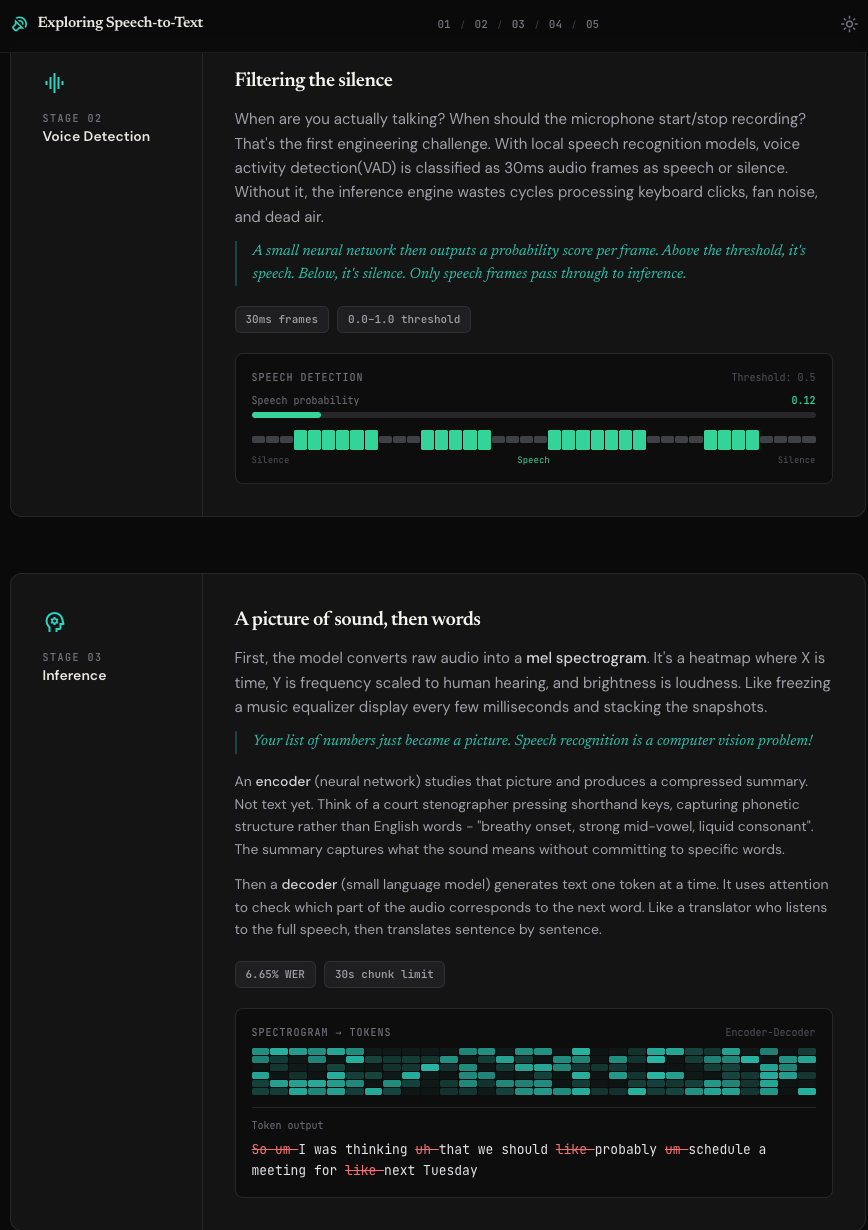Jump to section 02 in navigation
The image size is (868, 1230).
[x=481, y=24]
